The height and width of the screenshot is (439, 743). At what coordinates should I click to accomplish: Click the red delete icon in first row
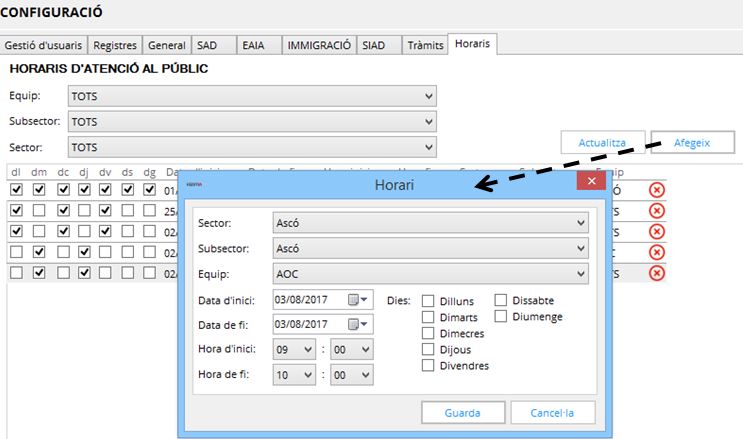coord(657,190)
